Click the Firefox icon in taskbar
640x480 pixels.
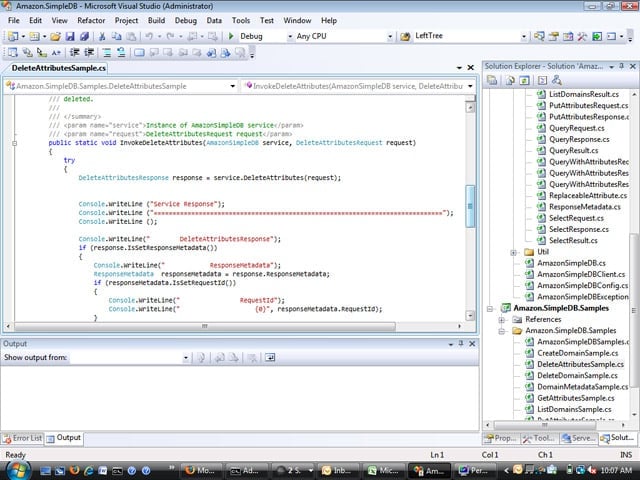pyautogui.click(x=74, y=470)
